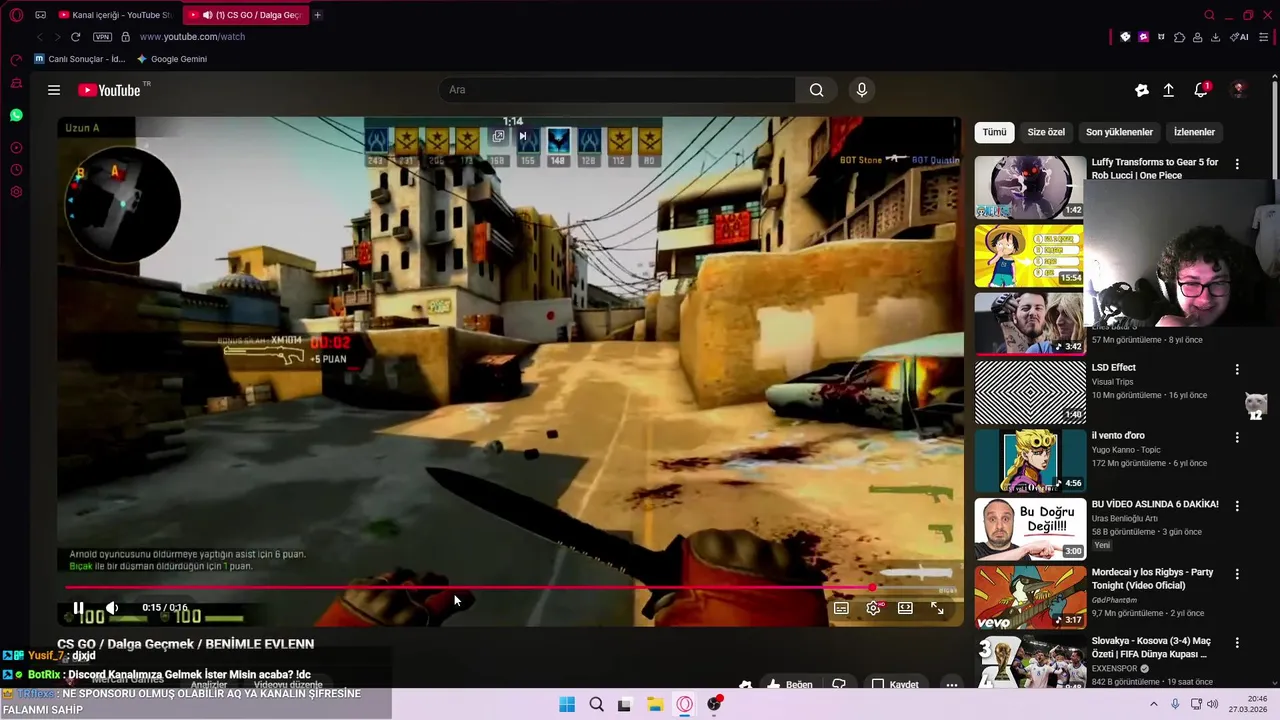Viewport: 1280px width, 720px height.
Task: Open the YouTube notifications bell
Action: click(1201, 90)
